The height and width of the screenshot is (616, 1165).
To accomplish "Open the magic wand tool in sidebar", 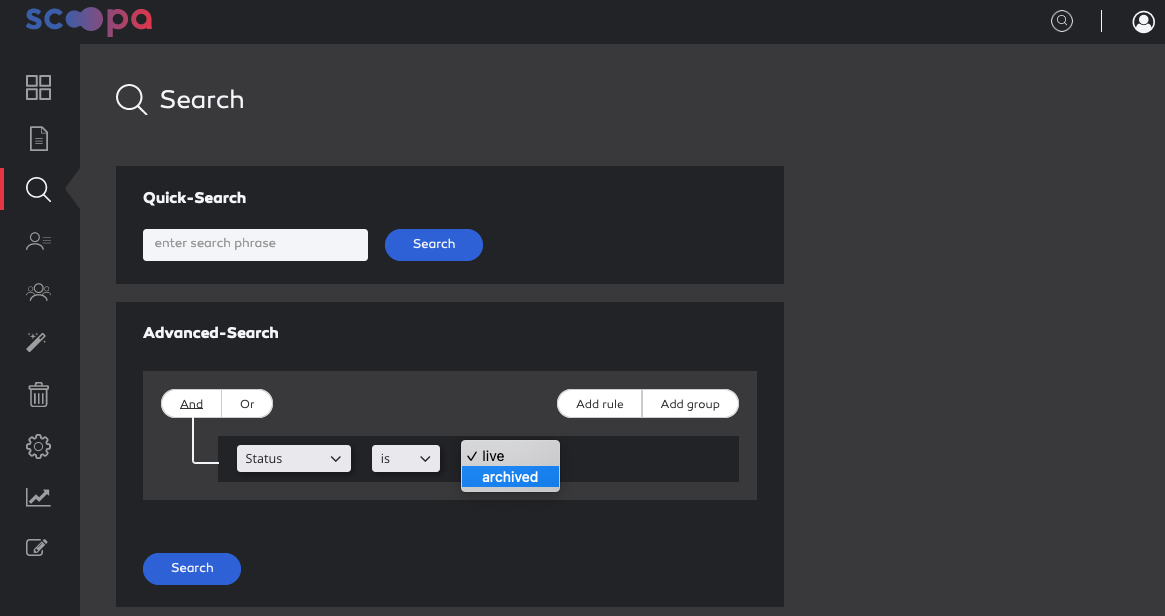I will pyautogui.click(x=36, y=343).
